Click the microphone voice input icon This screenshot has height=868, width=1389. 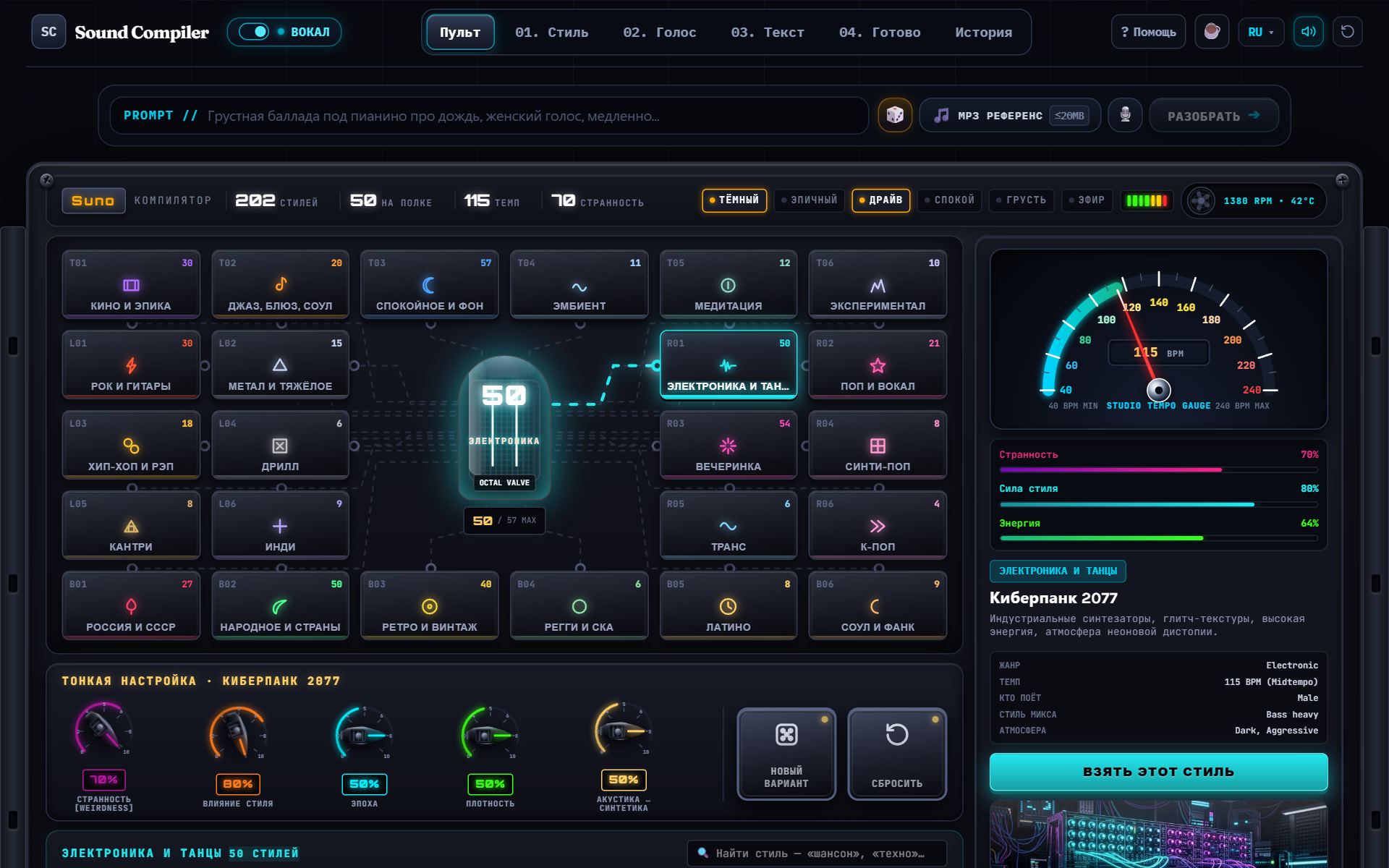coord(1125,116)
